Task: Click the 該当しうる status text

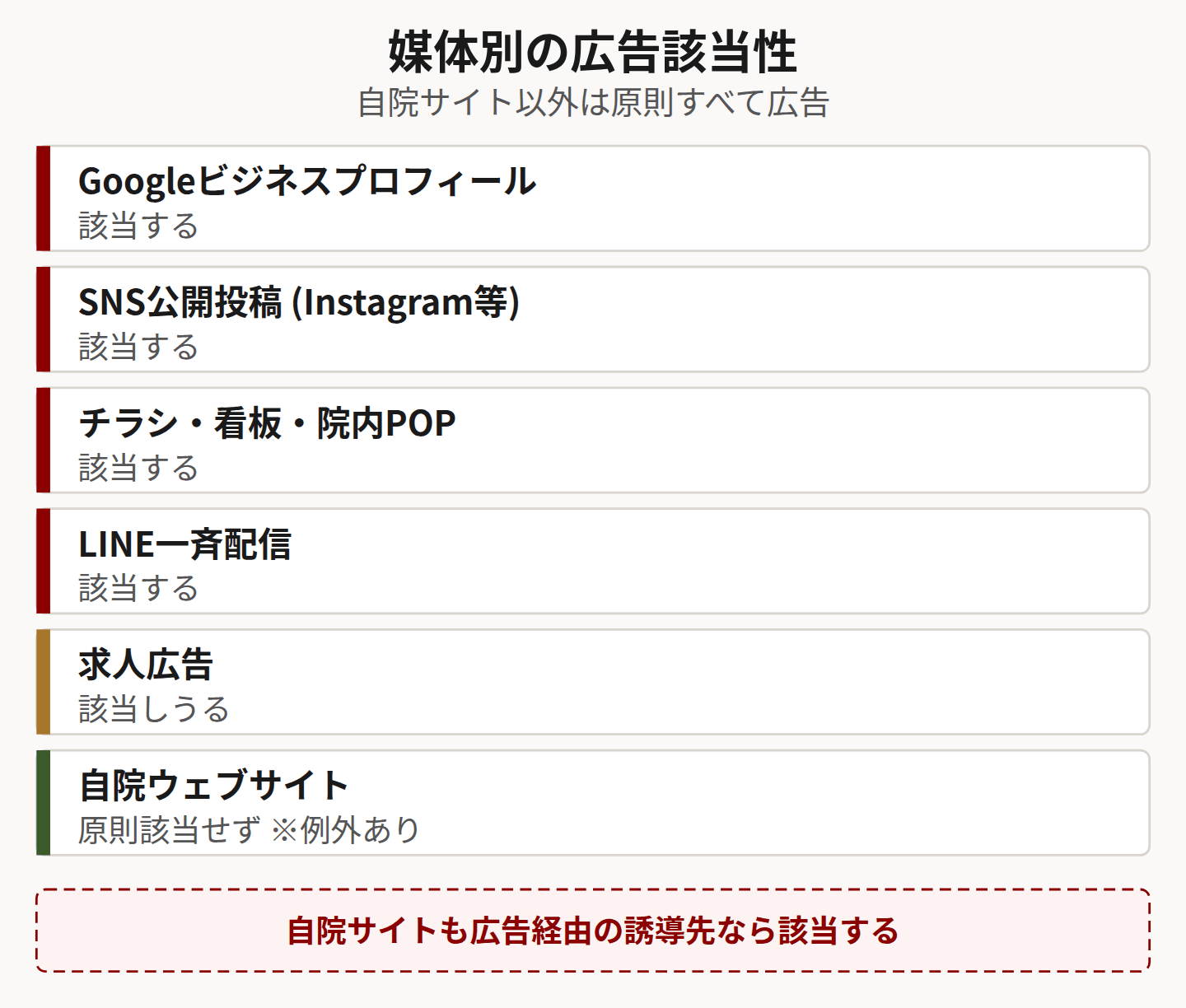Action: tap(154, 709)
